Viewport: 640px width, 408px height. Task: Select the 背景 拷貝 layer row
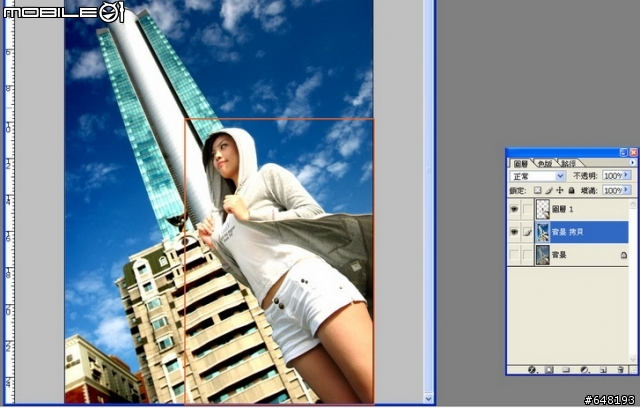pos(568,232)
